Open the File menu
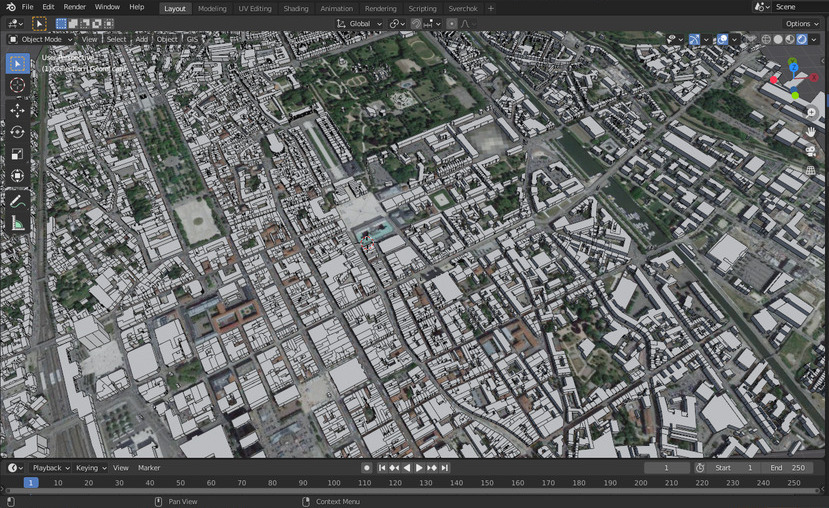Screen dimensions: 829x508 tap(27, 7)
